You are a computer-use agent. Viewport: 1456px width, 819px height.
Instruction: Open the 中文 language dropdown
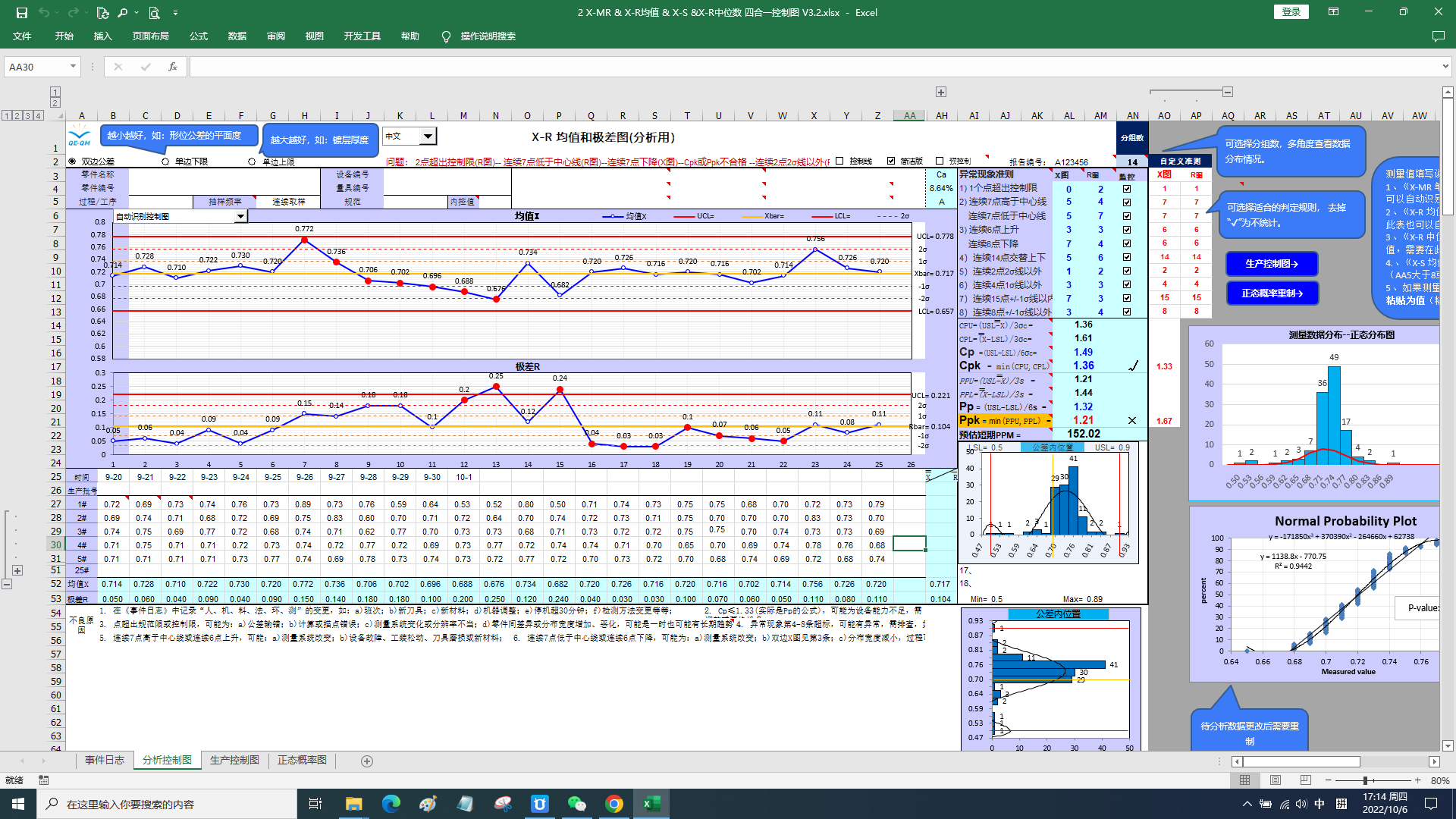[x=428, y=136]
